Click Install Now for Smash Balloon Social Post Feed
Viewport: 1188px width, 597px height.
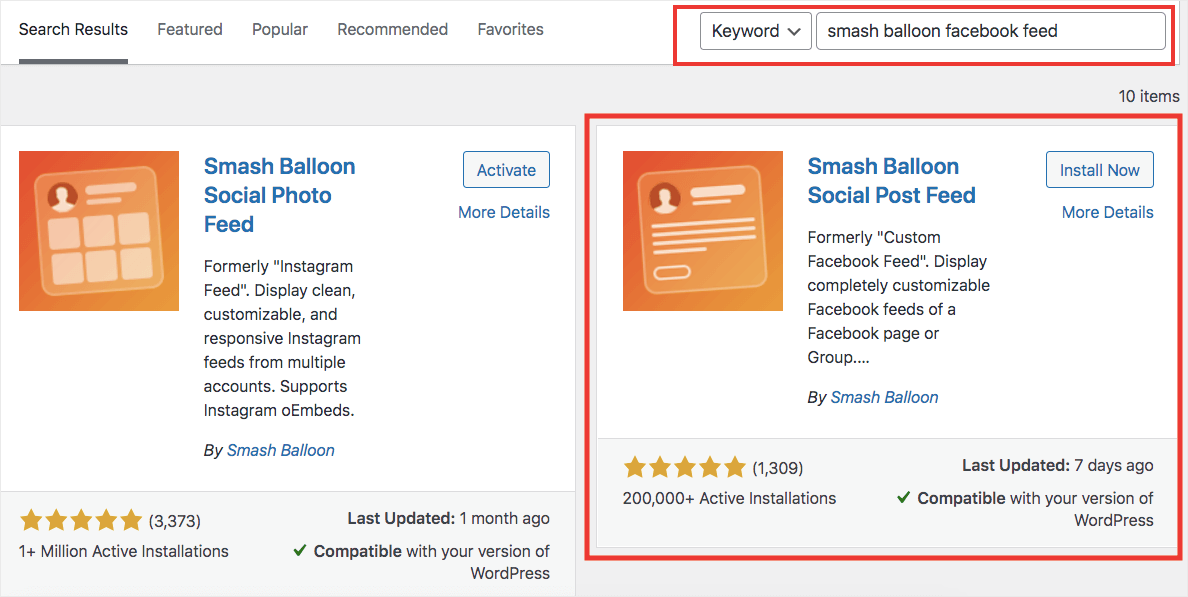pos(1099,169)
